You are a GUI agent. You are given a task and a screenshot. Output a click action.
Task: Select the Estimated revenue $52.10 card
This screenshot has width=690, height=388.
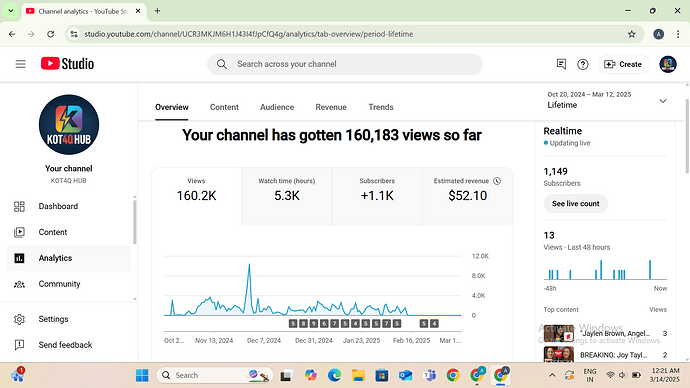(467, 196)
